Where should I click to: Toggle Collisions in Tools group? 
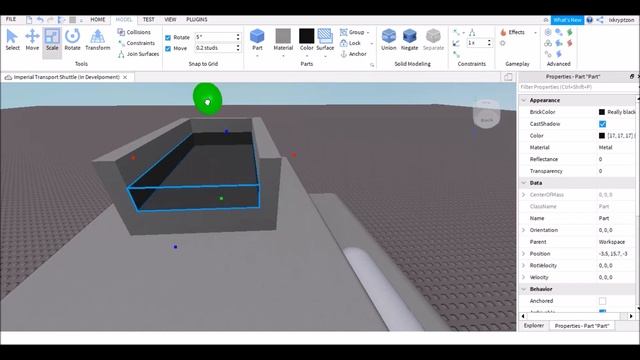134,32
